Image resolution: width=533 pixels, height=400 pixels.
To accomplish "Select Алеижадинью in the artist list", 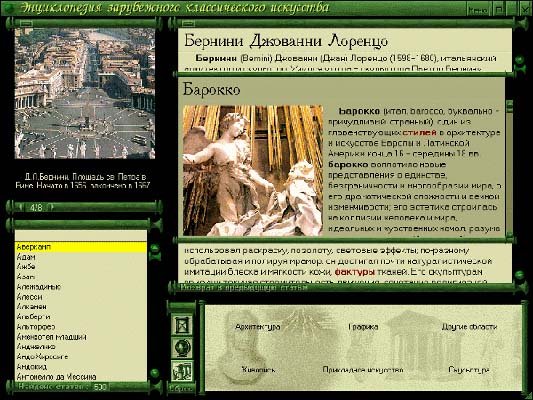I will click(81, 287).
